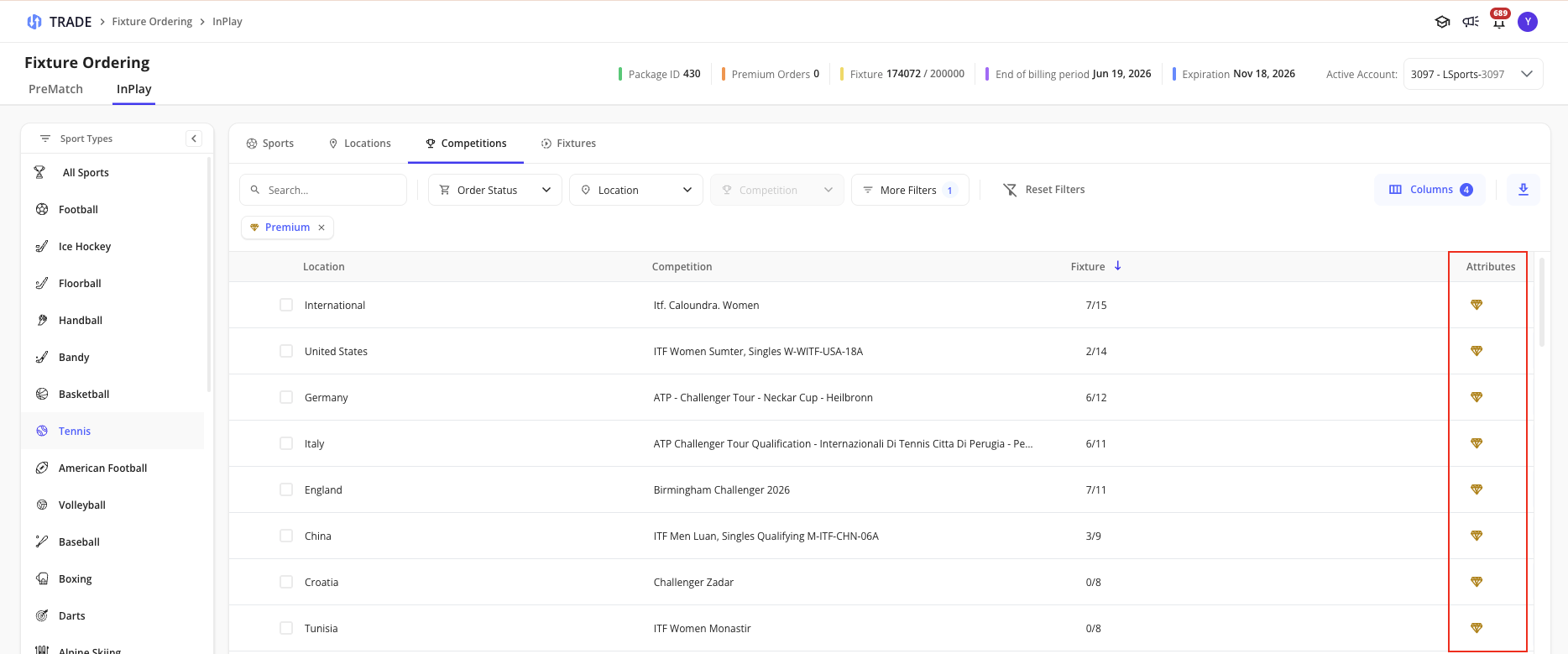Image resolution: width=1568 pixels, height=654 pixels.
Task: Sort by the Fixture column arrow
Action: click(x=1118, y=266)
